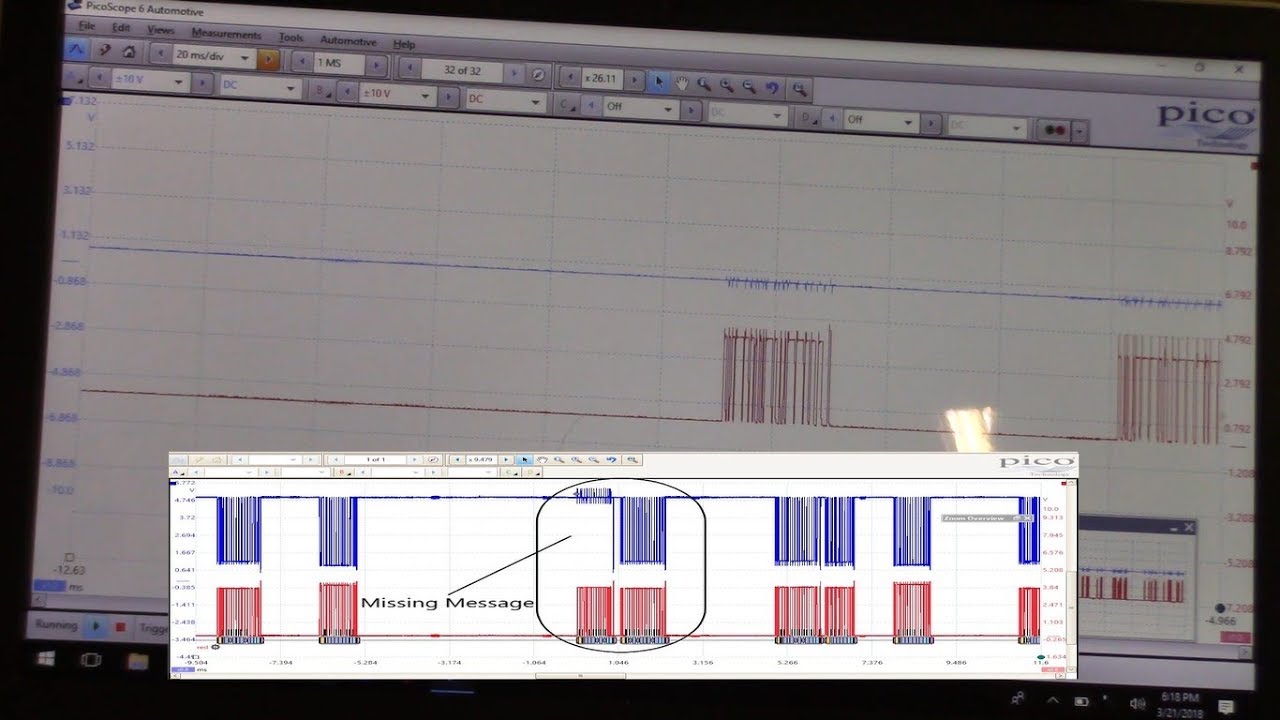Switch to Scope mode icon

[x=76, y=49]
